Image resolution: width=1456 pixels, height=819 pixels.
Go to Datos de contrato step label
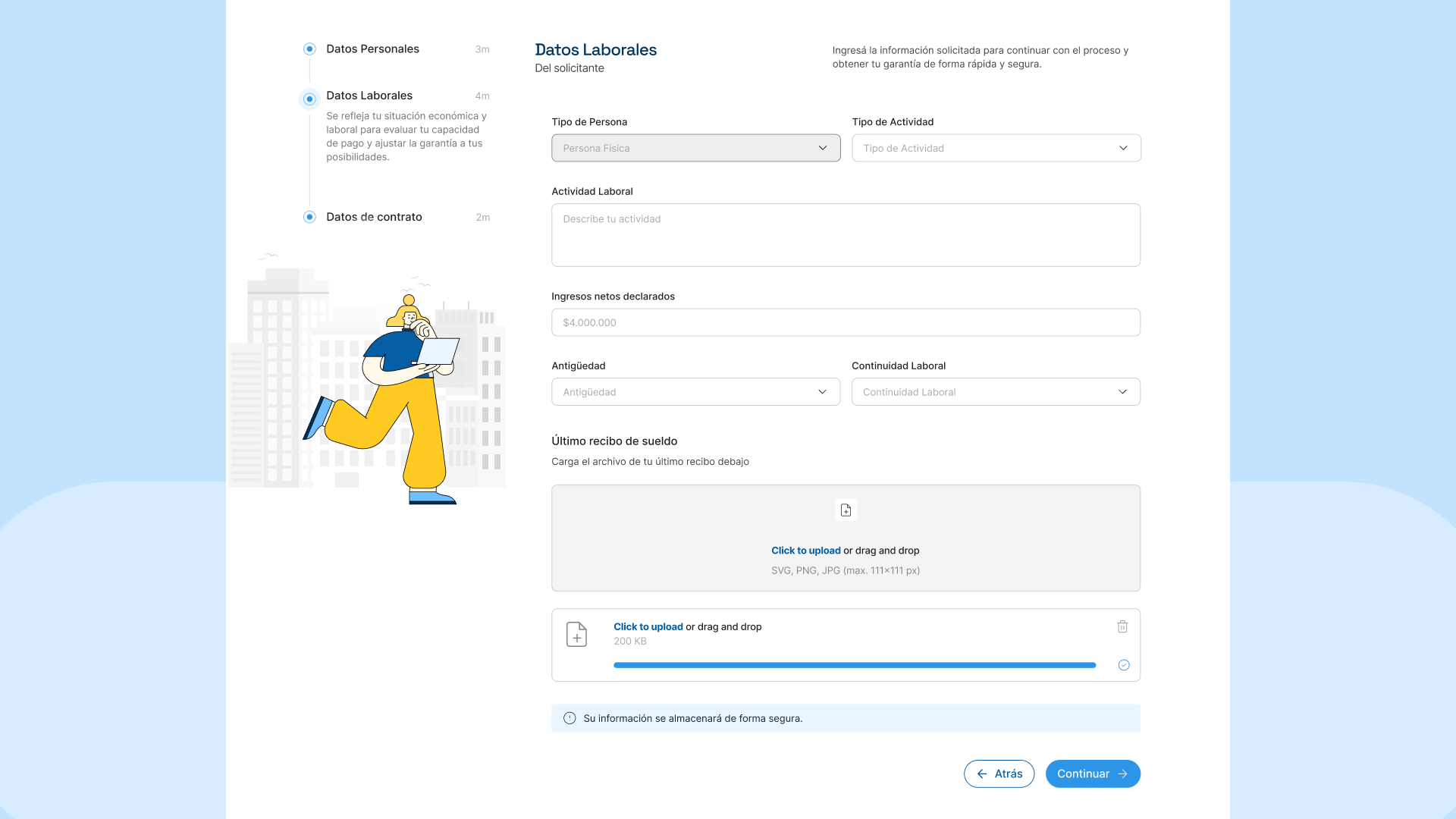[x=374, y=217]
